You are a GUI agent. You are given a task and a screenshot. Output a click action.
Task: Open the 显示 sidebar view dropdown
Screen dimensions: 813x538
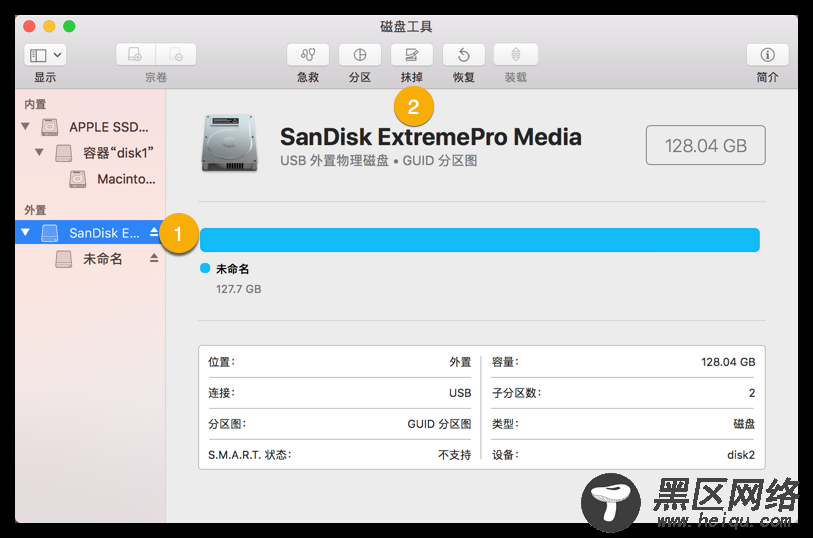point(45,54)
